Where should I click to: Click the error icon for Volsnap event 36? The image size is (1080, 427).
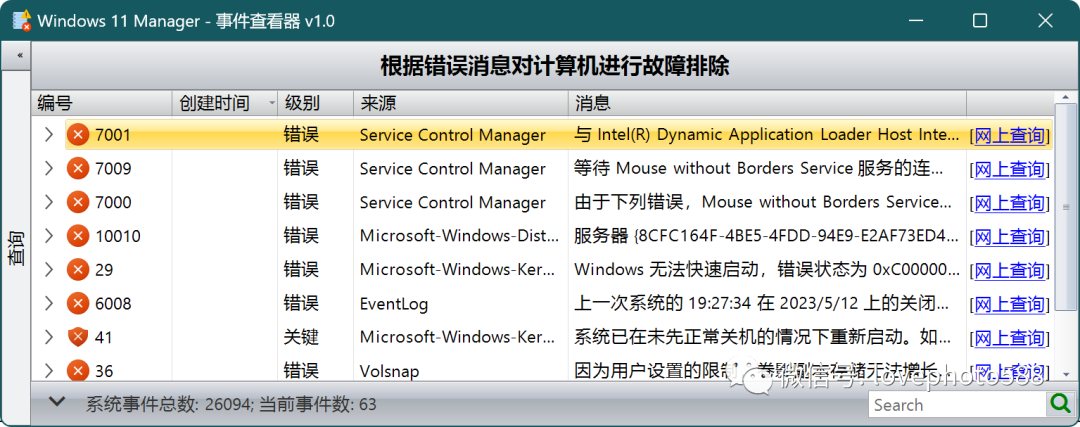79,371
